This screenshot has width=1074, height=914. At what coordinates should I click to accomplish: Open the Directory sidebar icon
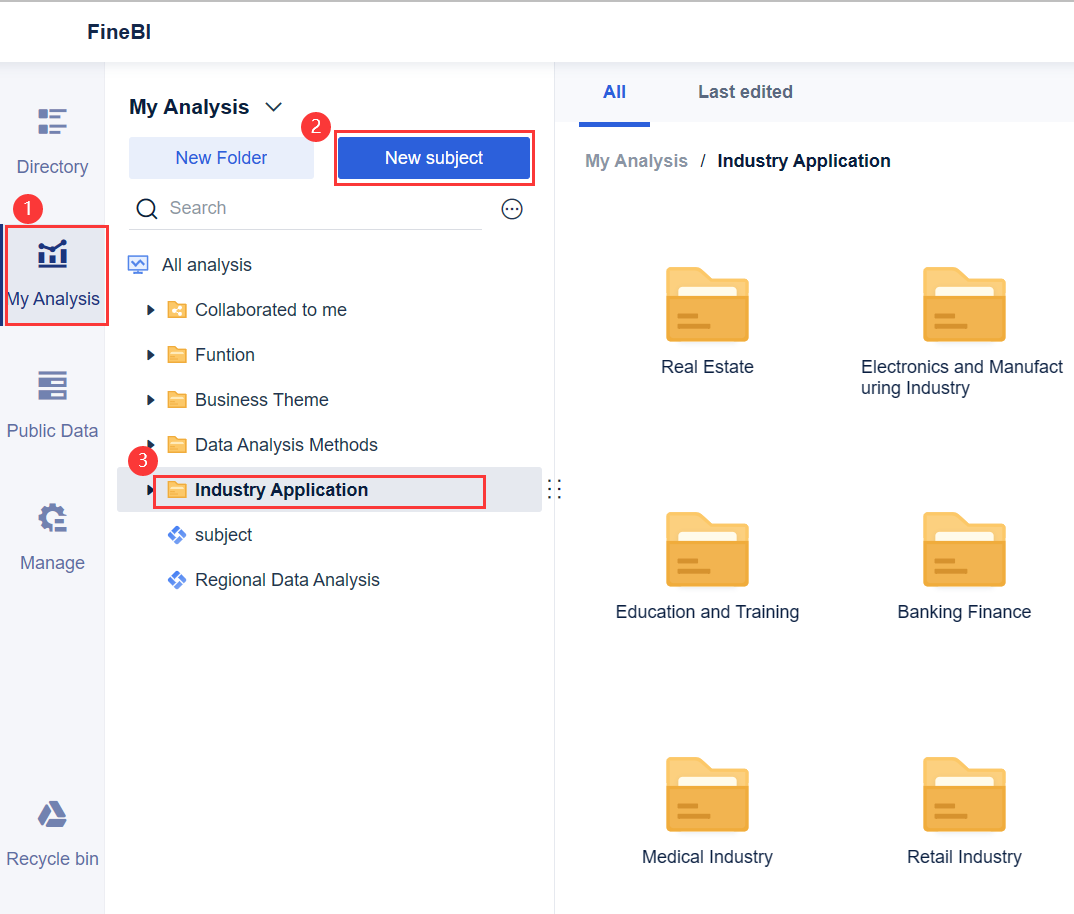52,121
